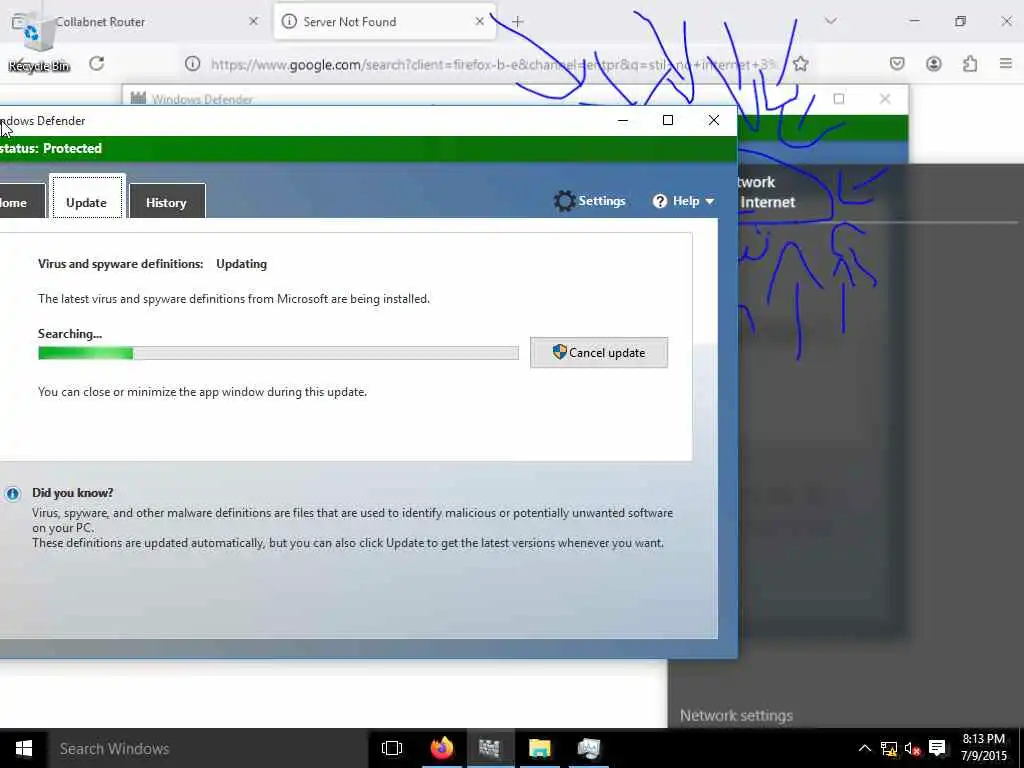The image size is (1024, 768).
Task: Click the 'status: Protected' banner text
Action: click(x=51, y=148)
